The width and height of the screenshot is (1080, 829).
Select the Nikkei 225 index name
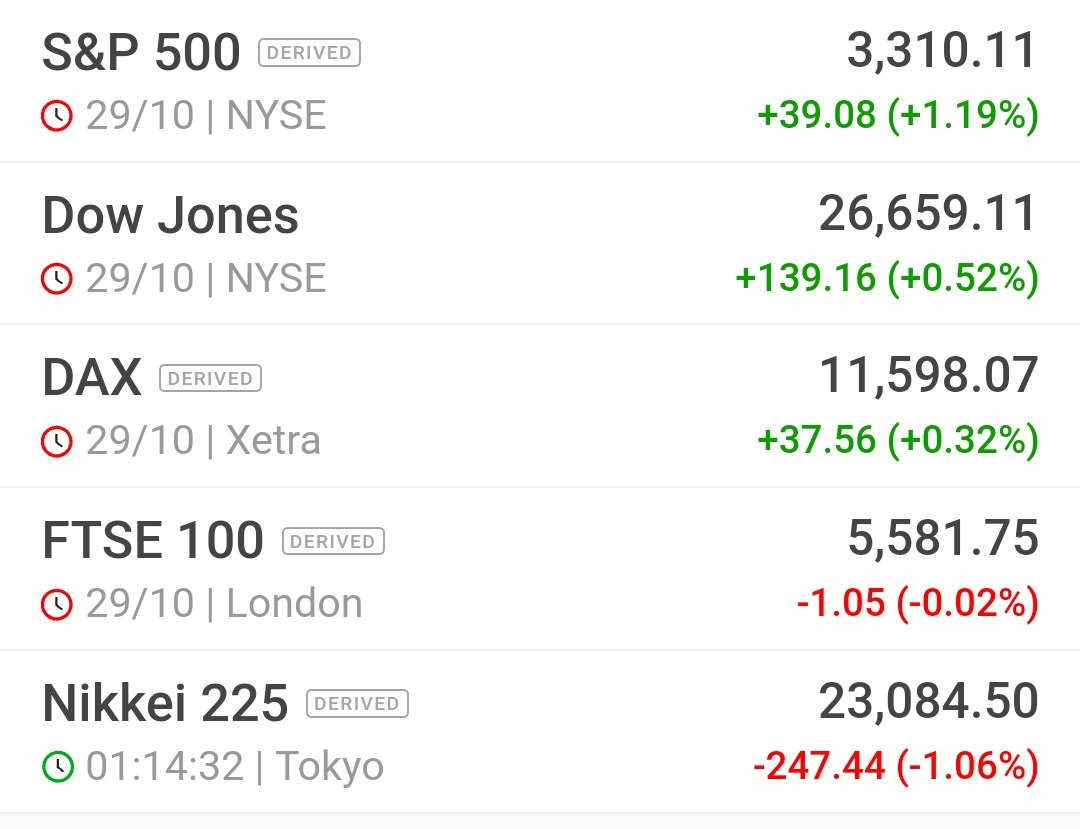tap(165, 703)
